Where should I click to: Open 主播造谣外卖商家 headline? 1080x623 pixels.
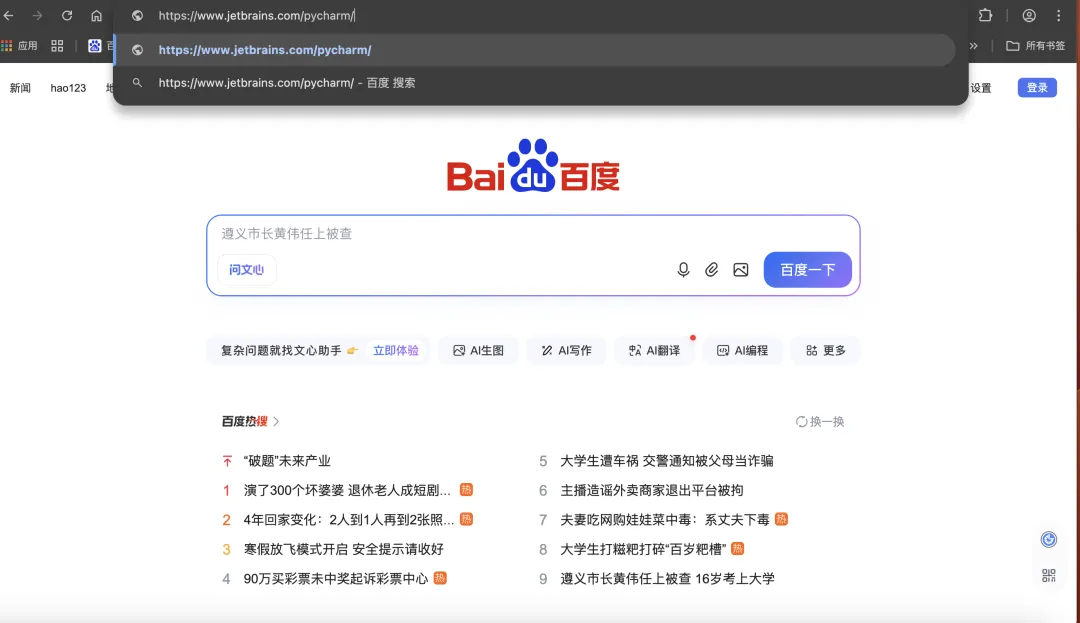coord(652,490)
